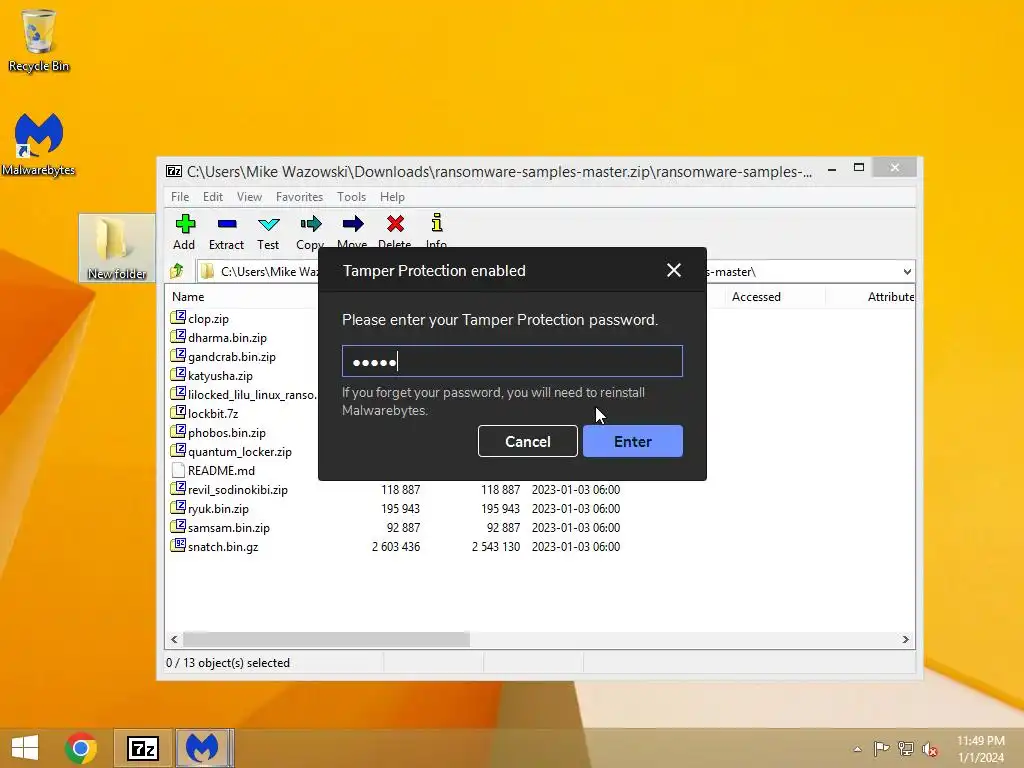
Task: Click the Delete toolbar icon
Action: (x=395, y=224)
